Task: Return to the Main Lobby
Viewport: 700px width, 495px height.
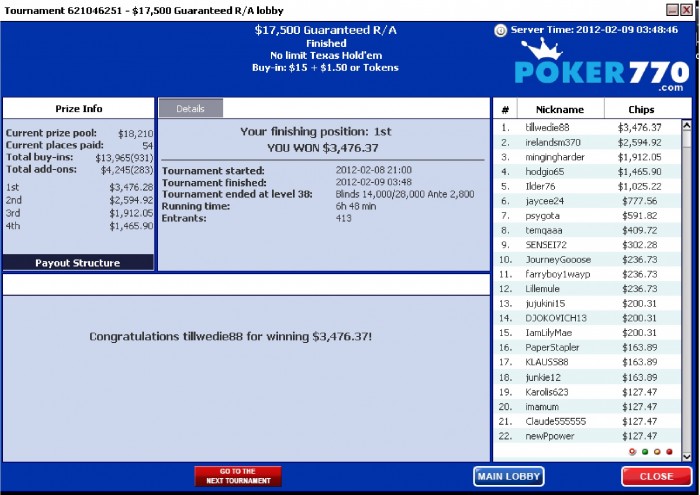Action: 508,476
